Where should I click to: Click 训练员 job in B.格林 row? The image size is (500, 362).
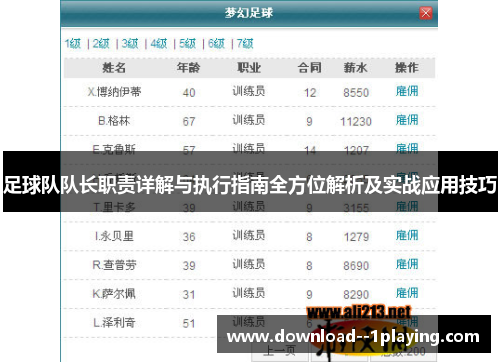(249, 120)
